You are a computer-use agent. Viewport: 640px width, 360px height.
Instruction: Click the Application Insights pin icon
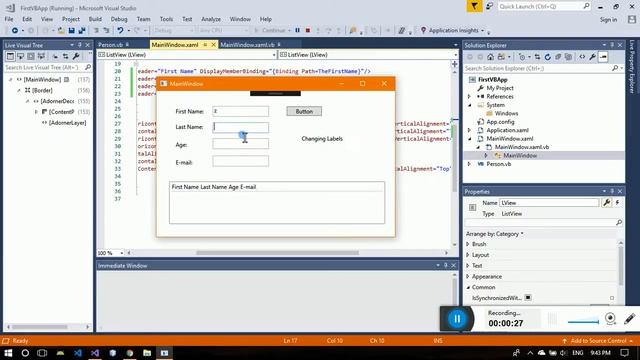[423, 30]
